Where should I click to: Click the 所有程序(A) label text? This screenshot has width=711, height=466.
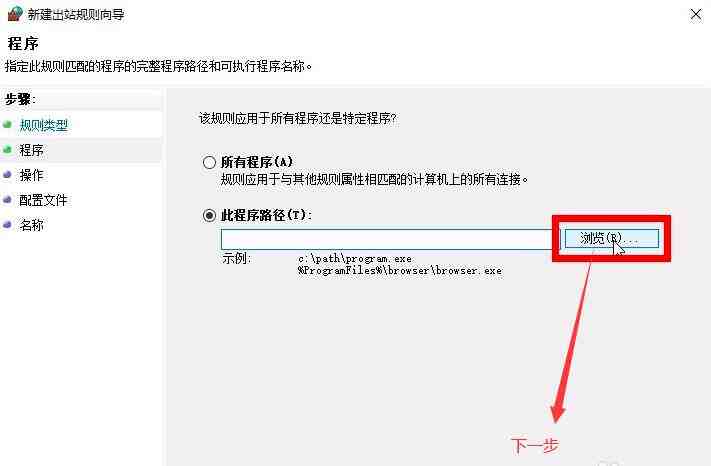click(257, 162)
